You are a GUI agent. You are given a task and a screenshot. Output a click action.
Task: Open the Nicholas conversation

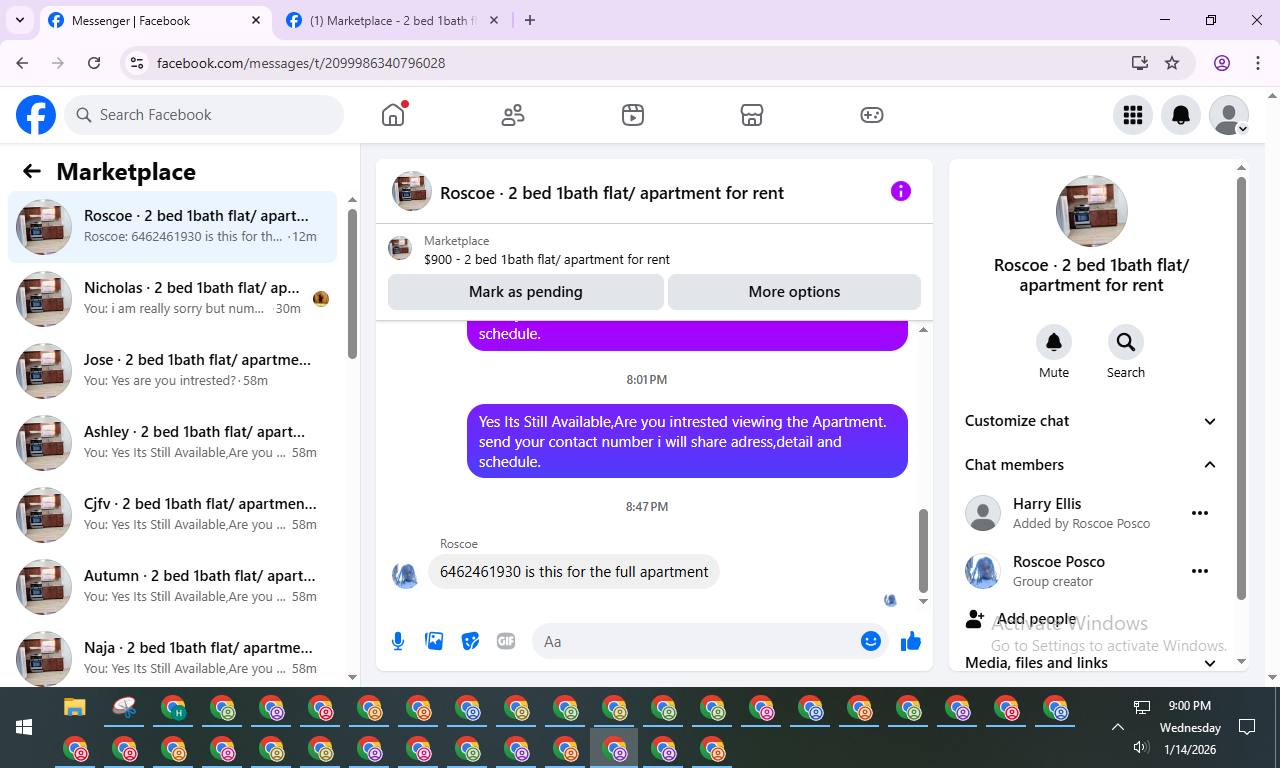coord(173,299)
